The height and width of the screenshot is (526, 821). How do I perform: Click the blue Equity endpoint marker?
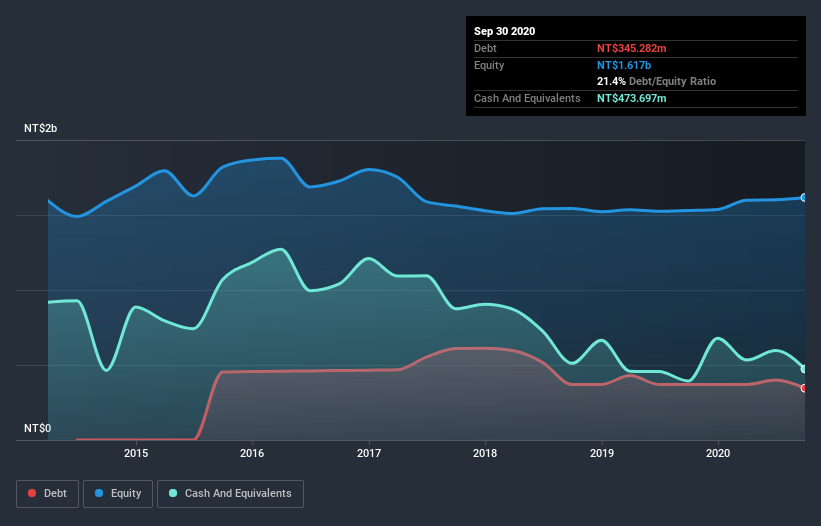pyautogui.click(x=804, y=197)
